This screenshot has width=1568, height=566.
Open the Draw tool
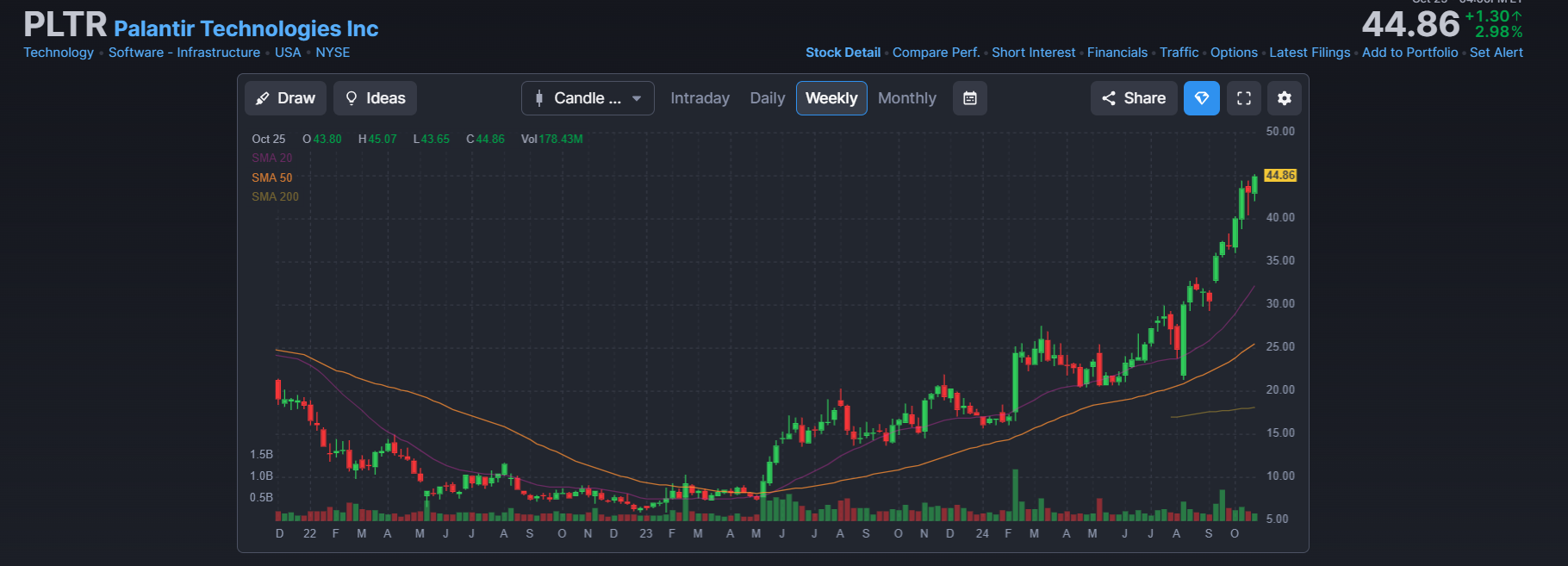(285, 98)
